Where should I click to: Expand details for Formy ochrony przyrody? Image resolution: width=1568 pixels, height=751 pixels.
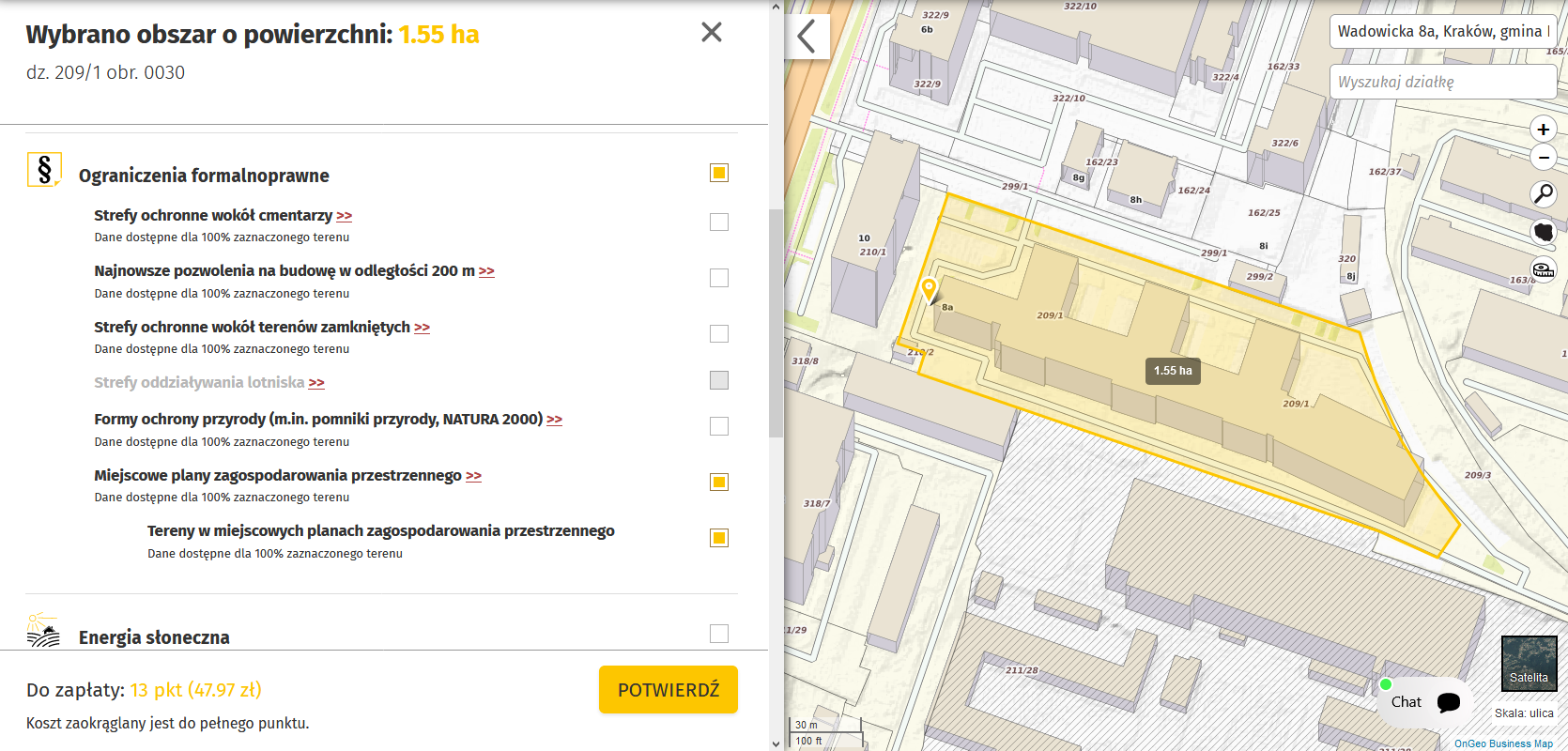(x=555, y=420)
